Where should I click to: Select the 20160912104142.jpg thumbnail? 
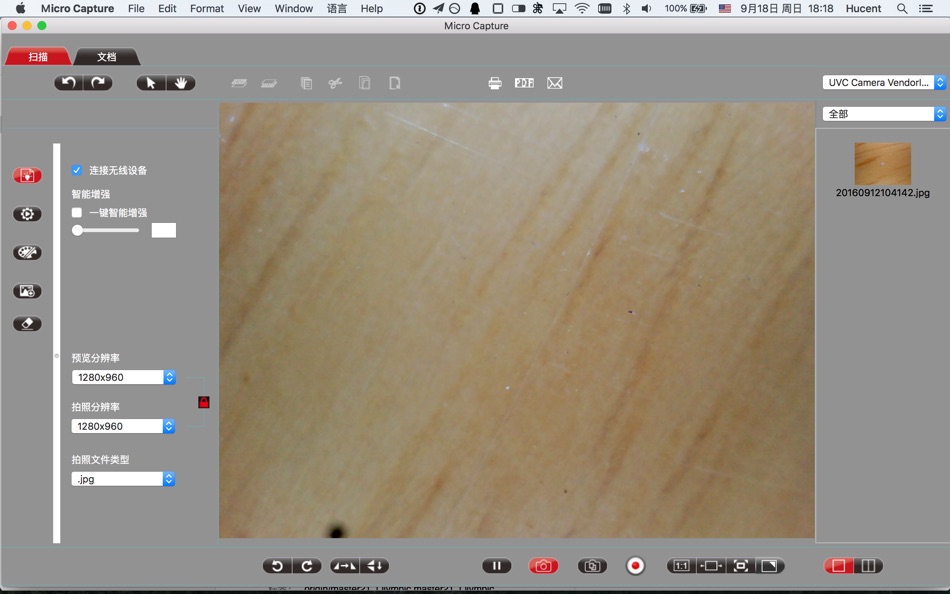tap(881, 162)
